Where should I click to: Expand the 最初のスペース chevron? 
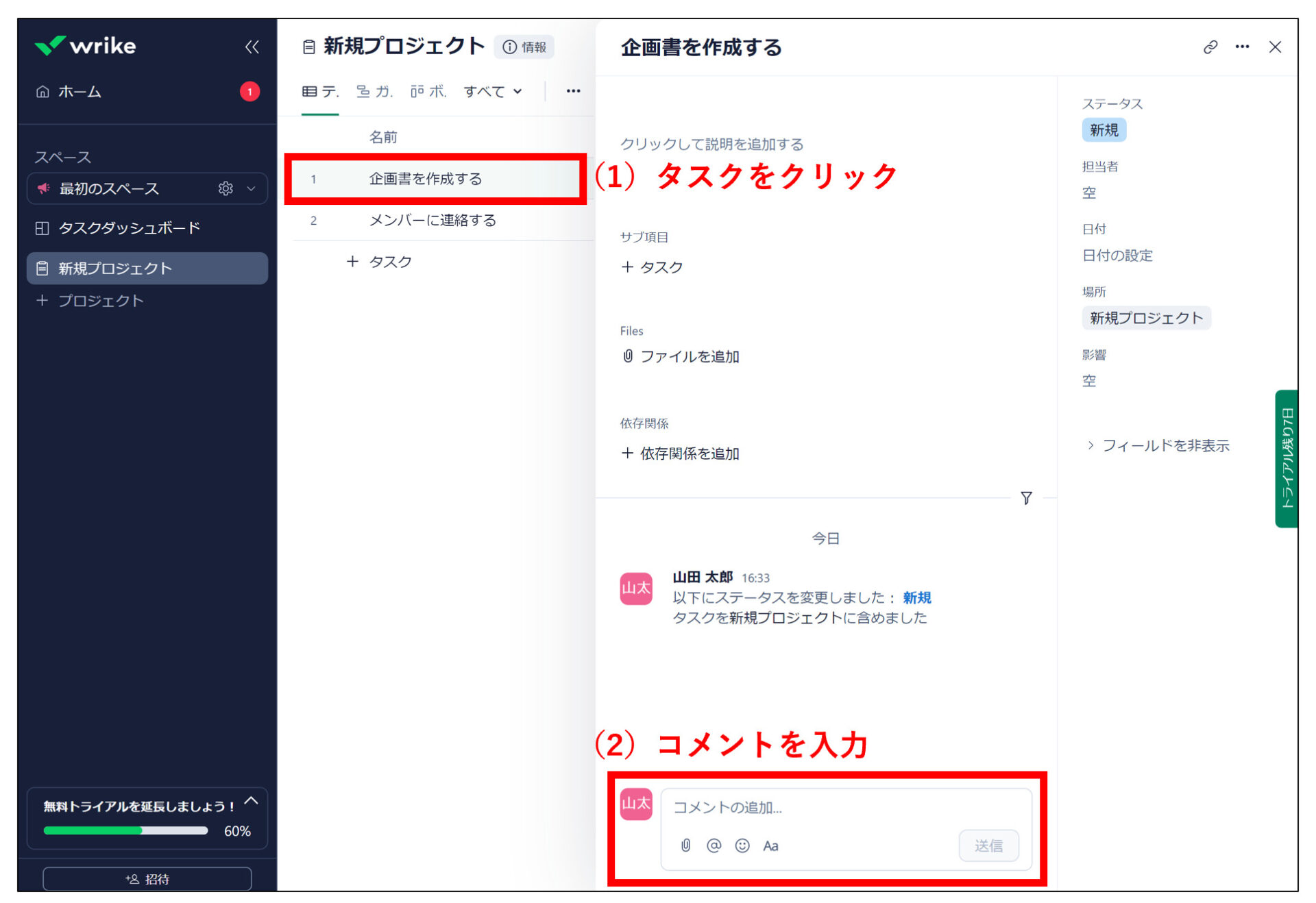click(251, 188)
